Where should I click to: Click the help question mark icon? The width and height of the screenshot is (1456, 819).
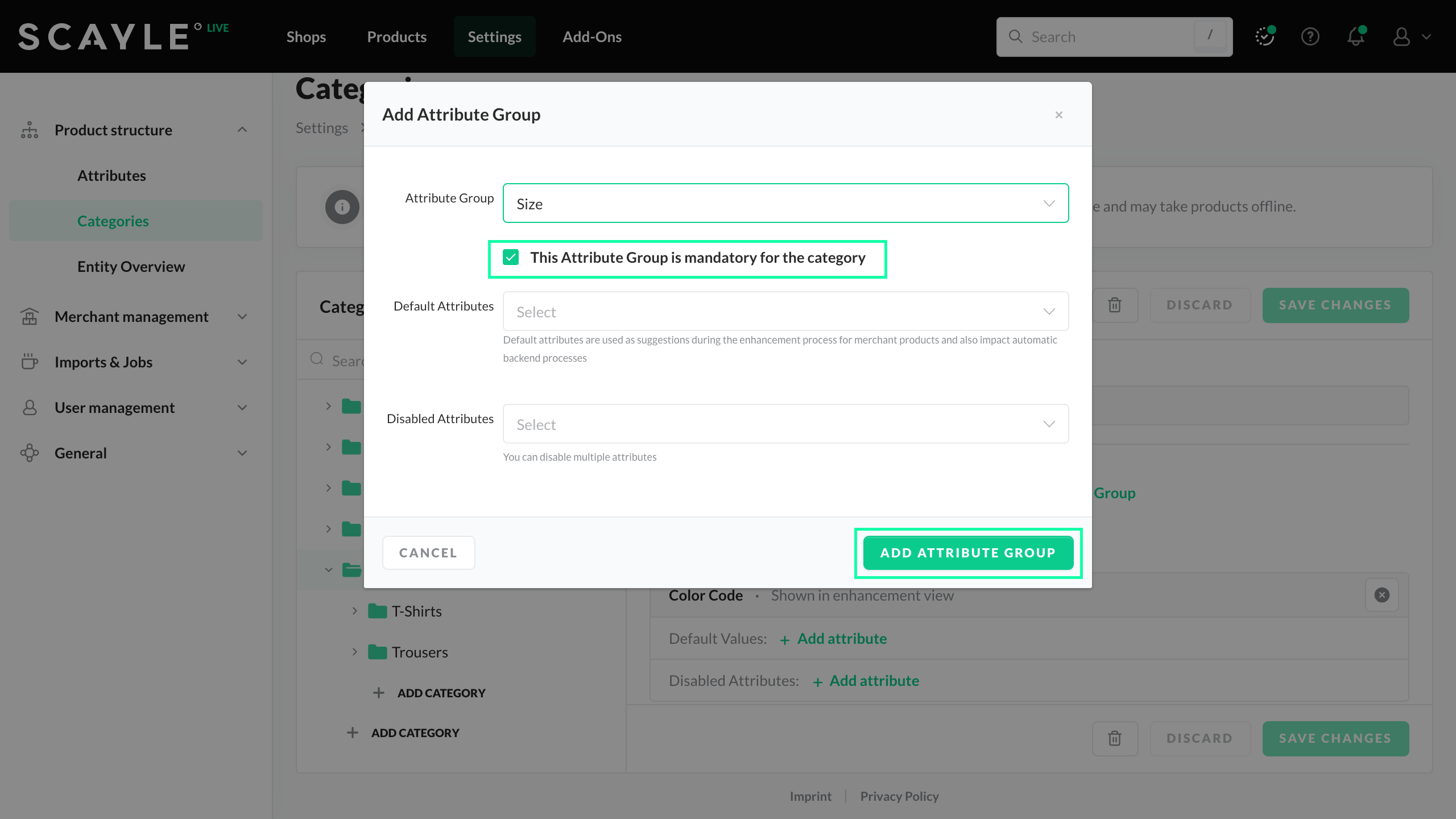[1310, 37]
